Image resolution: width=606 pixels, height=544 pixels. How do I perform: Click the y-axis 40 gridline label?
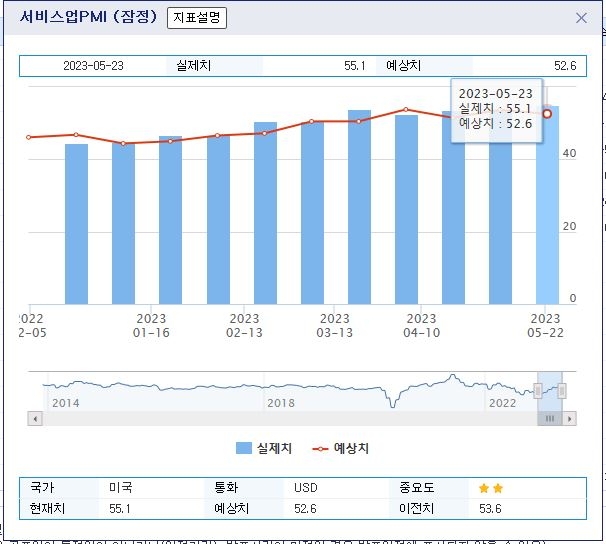pos(569,153)
